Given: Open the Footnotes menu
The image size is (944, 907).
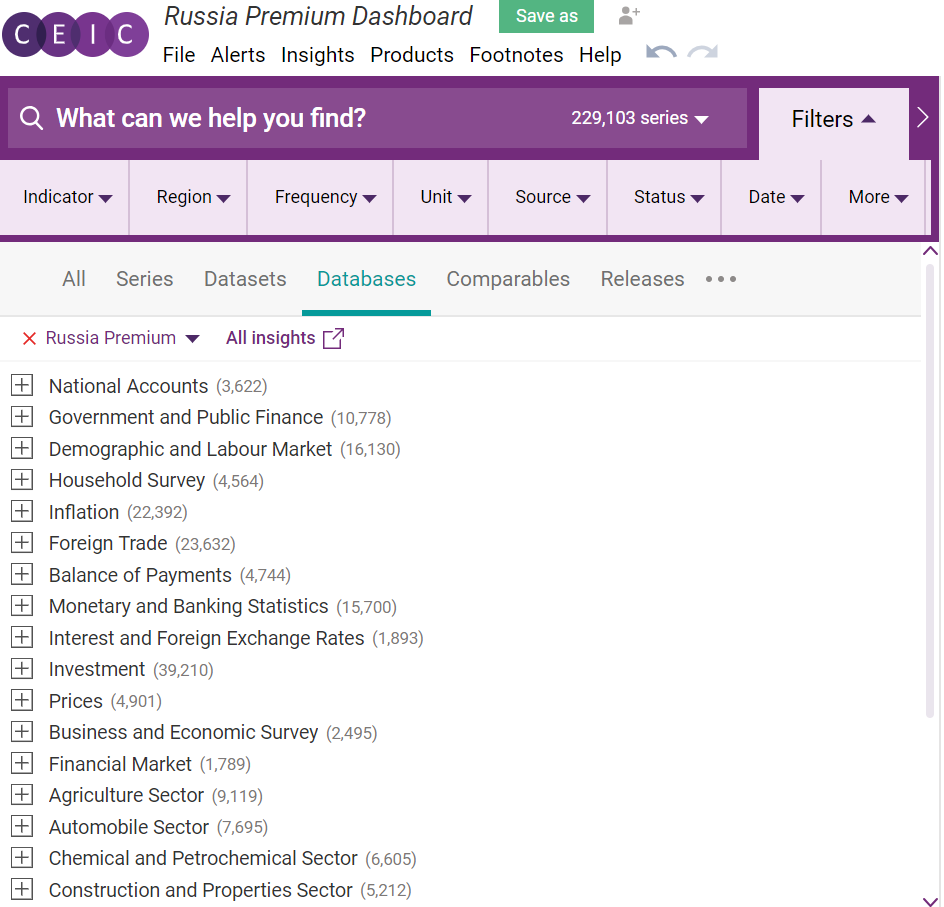Looking at the screenshot, I should [517, 55].
